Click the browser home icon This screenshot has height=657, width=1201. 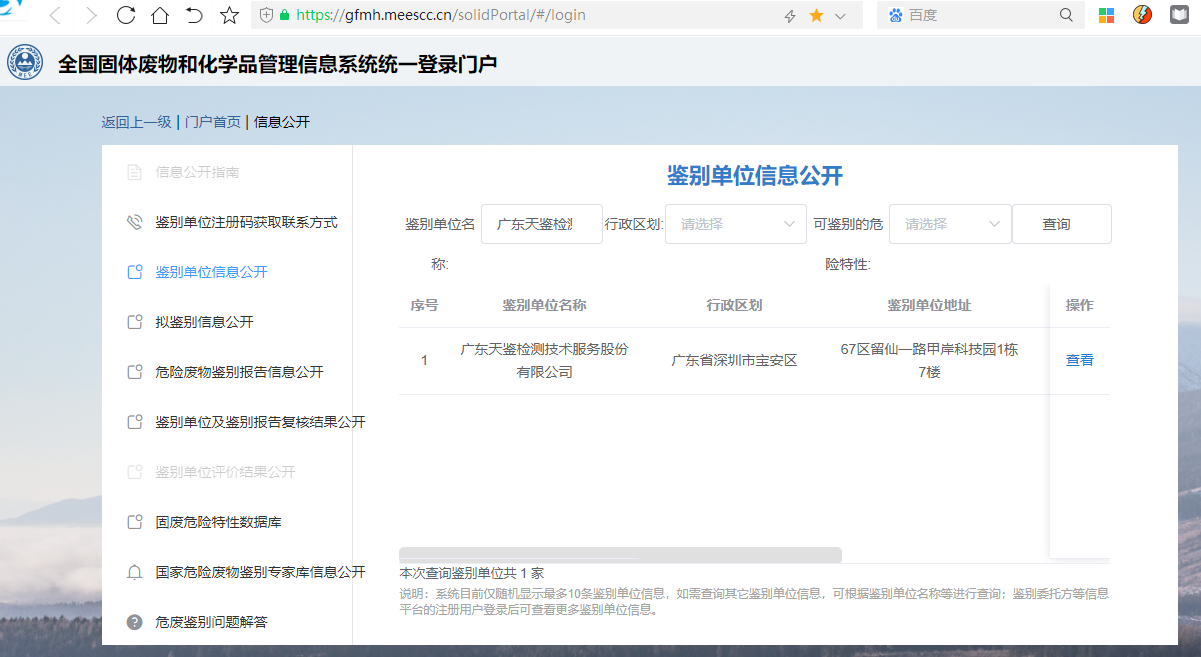tap(160, 15)
